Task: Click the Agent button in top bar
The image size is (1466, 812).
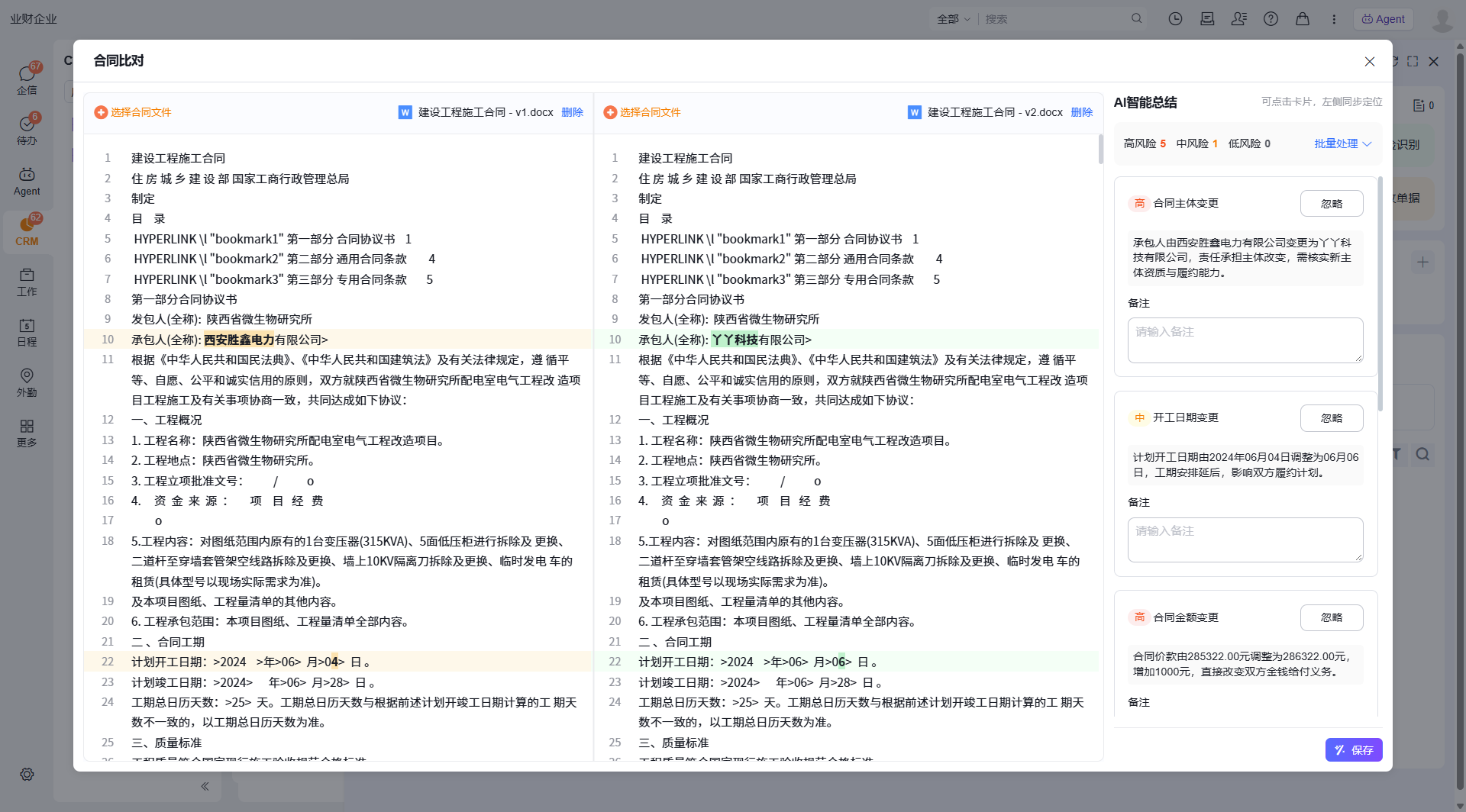Action: click(1384, 19)
